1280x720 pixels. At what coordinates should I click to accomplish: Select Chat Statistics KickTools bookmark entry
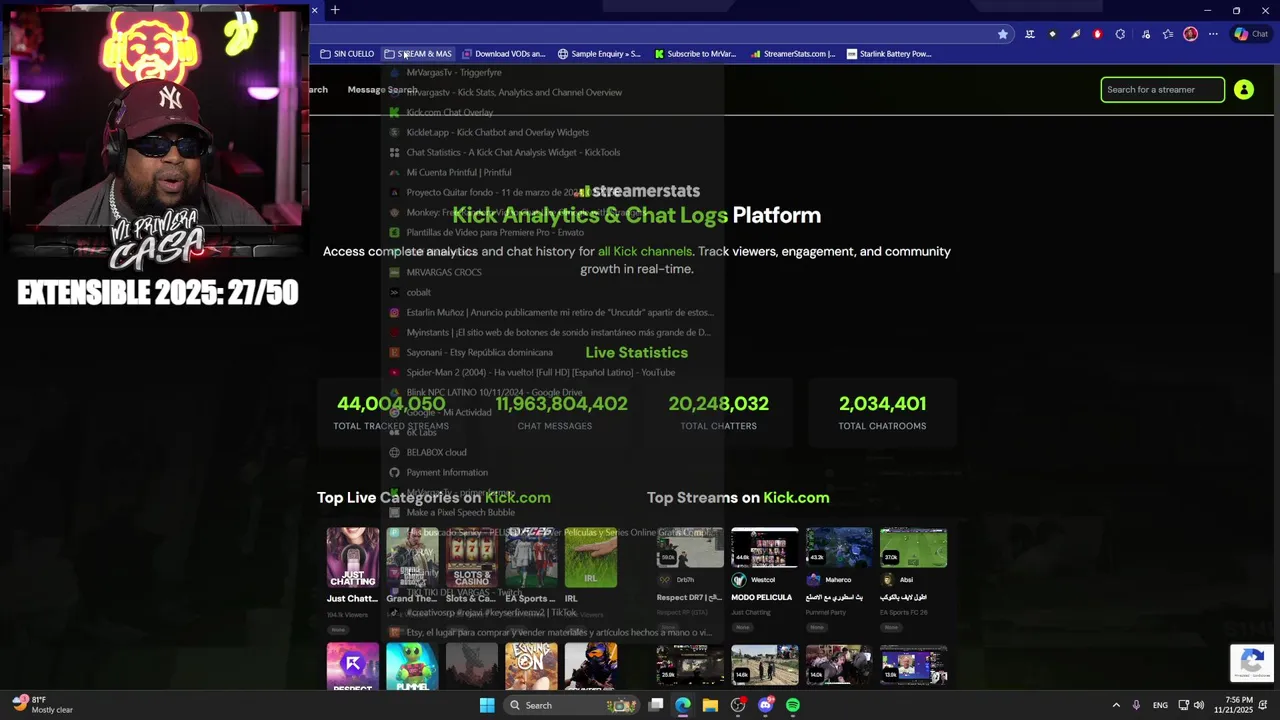point(552,152)
